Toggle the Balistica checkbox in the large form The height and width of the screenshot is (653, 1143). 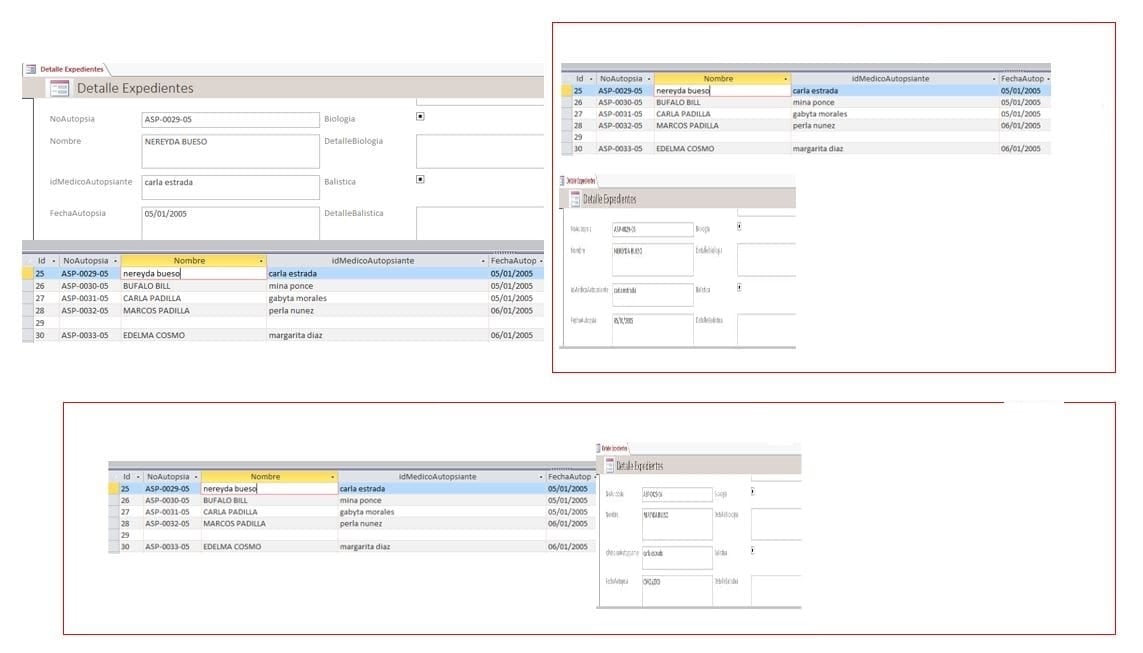tap(420, 180)
